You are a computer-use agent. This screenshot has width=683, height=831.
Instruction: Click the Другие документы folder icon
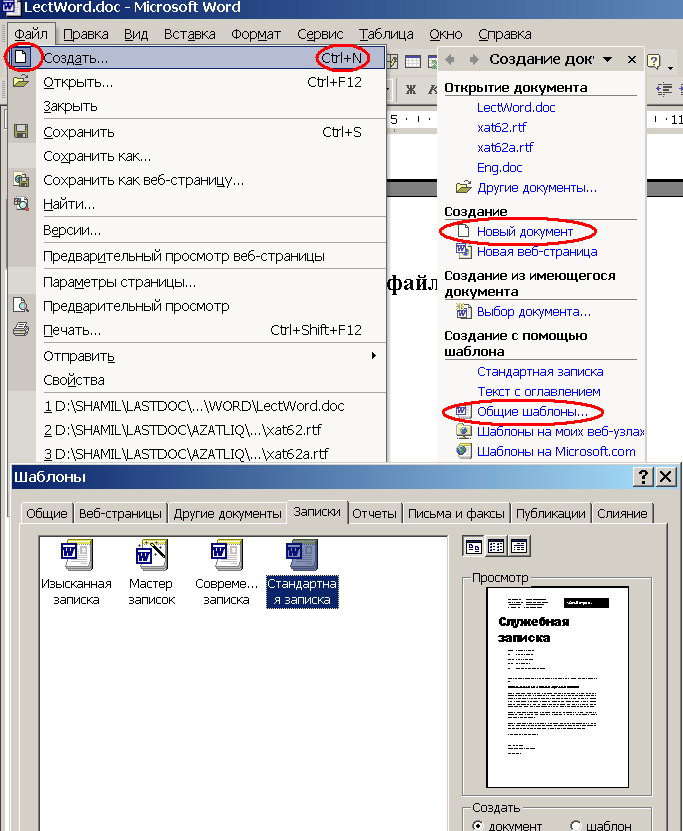point(464,187)
